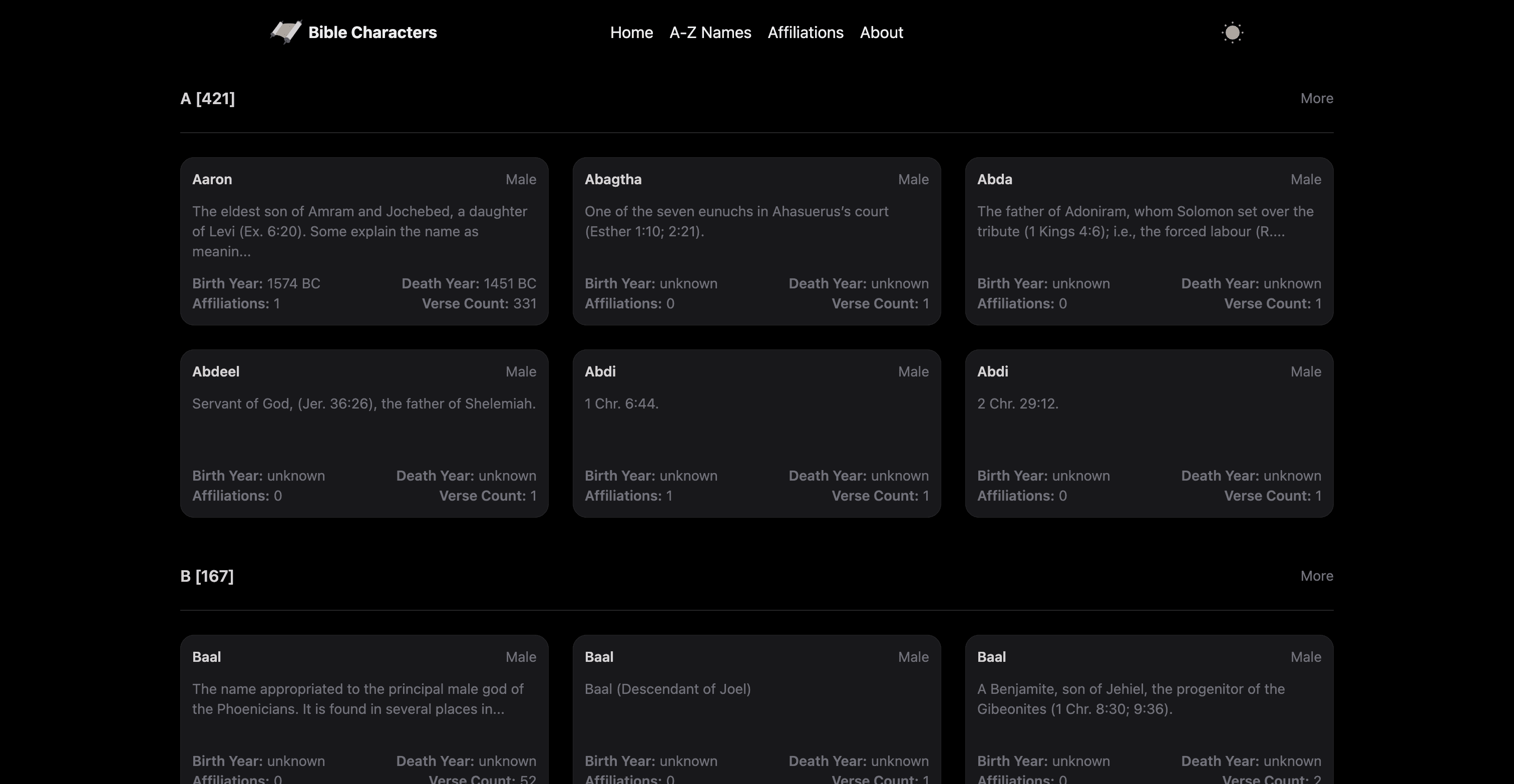
Task: Open the Abda character card
Action: [1149, 241]
